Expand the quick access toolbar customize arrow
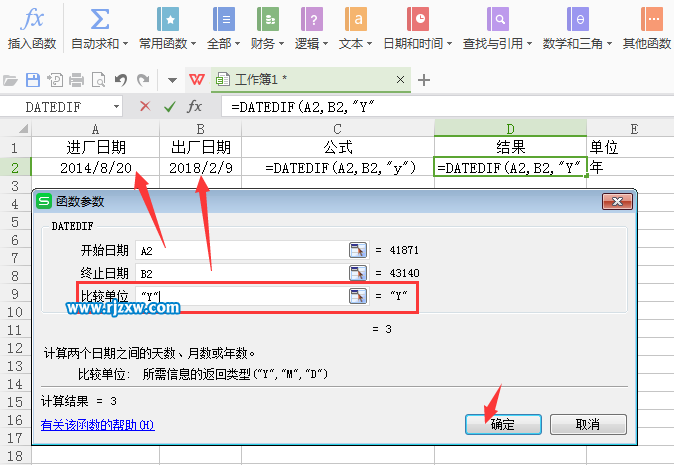The image size is (674, 465). (172, 80)
